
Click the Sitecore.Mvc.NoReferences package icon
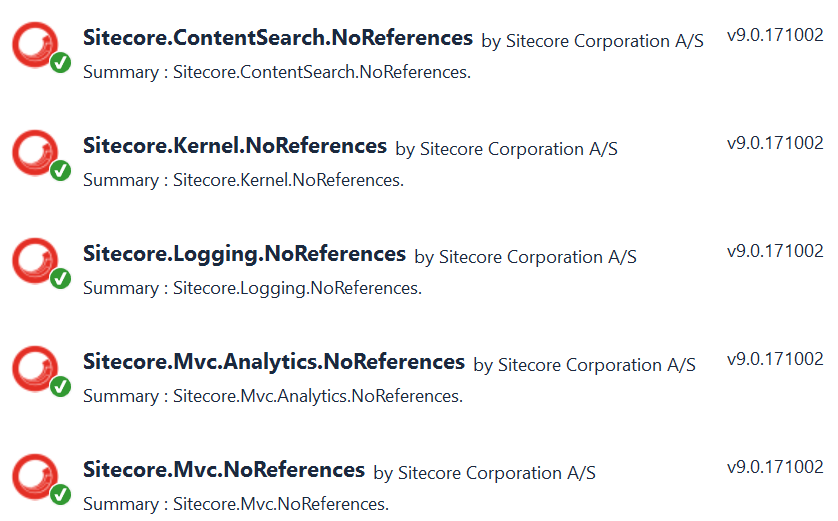point(36,477)
